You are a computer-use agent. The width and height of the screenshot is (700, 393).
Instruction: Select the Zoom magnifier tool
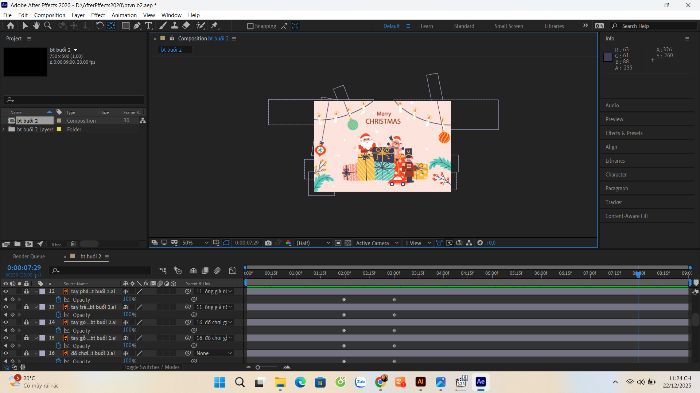click(47, 26)
